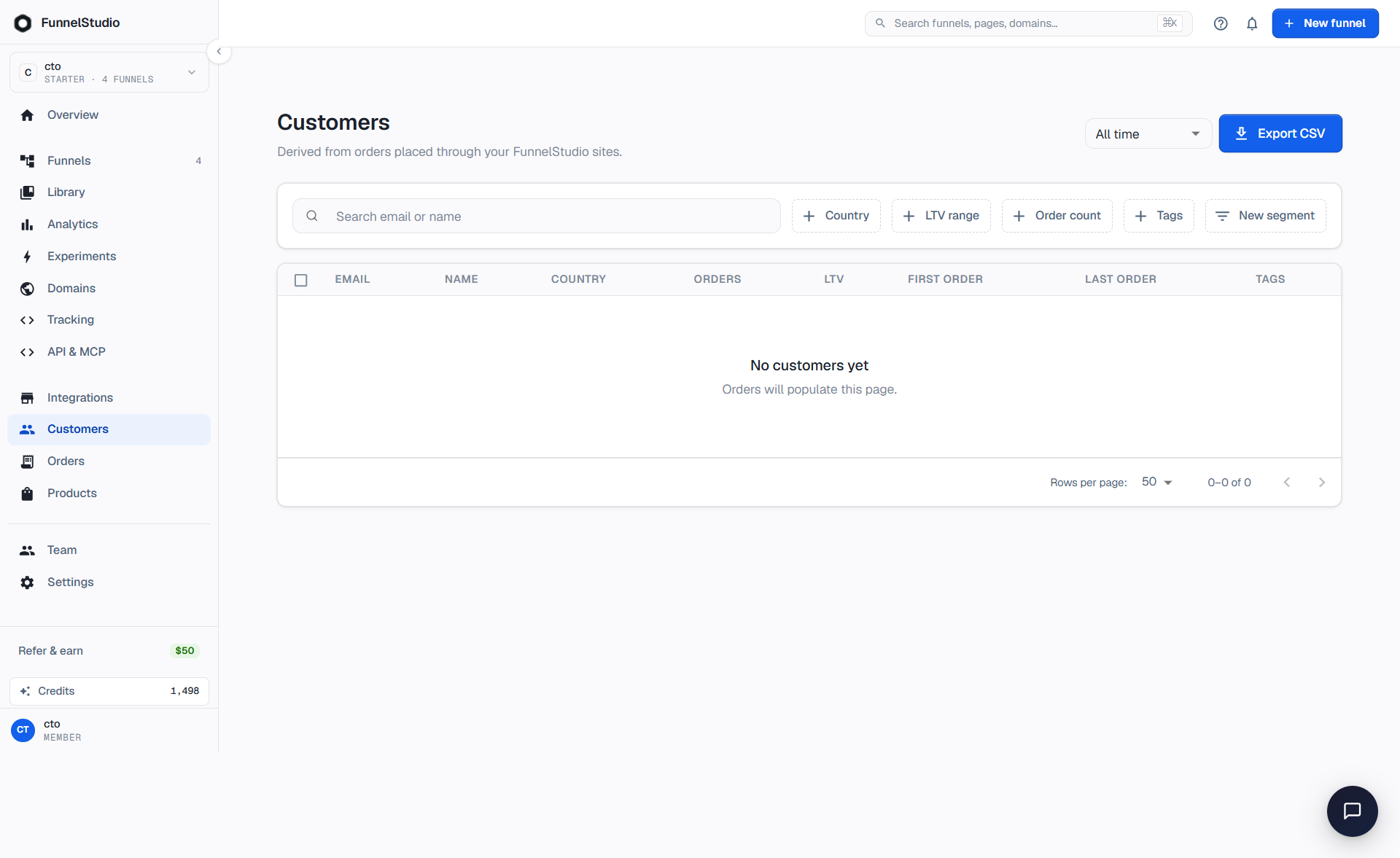Add a Country filter

(836, 216)
